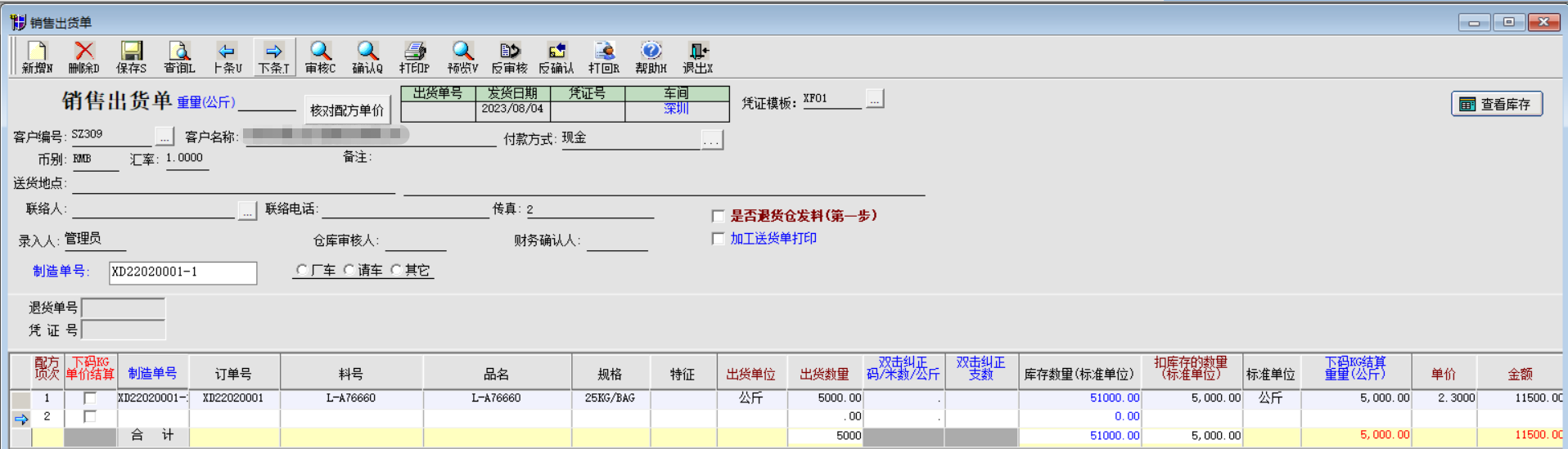This screenshot has height=449, width=1568.
Task: Click the 录入人 field 管理员
Action: coord(94,239)
